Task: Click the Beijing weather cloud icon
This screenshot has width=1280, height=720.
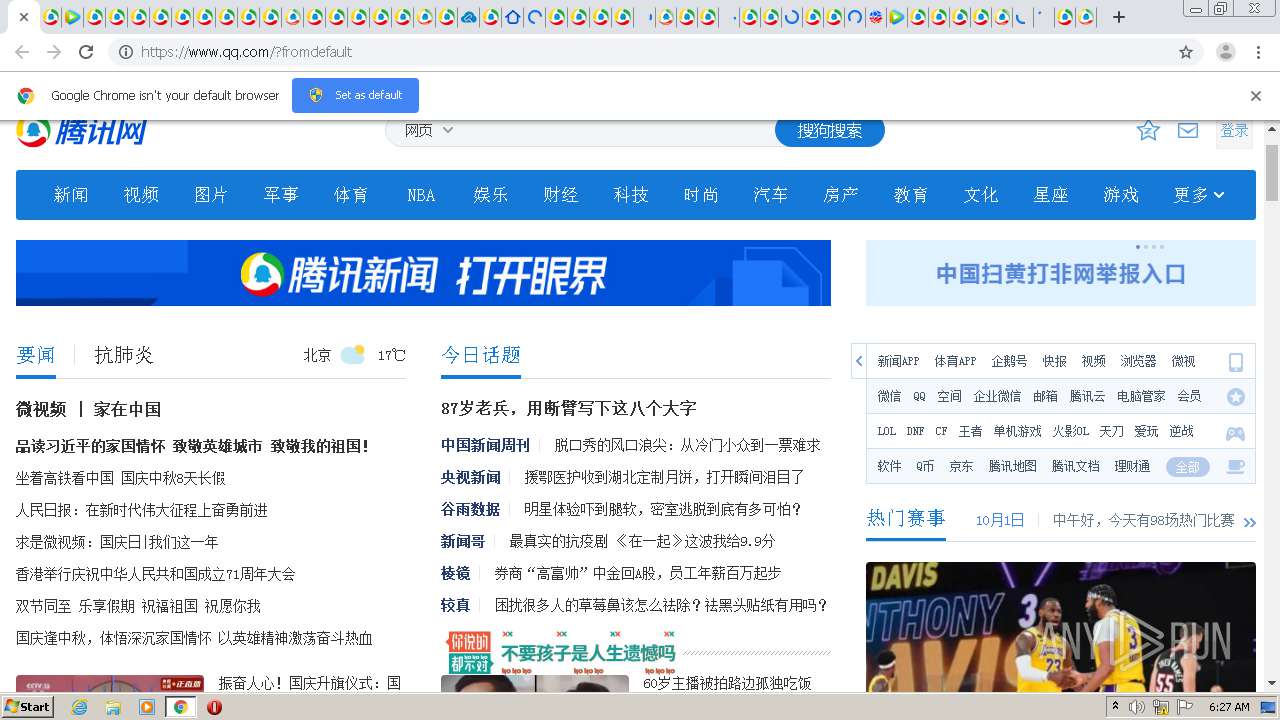Action: (x=353, y=355)
